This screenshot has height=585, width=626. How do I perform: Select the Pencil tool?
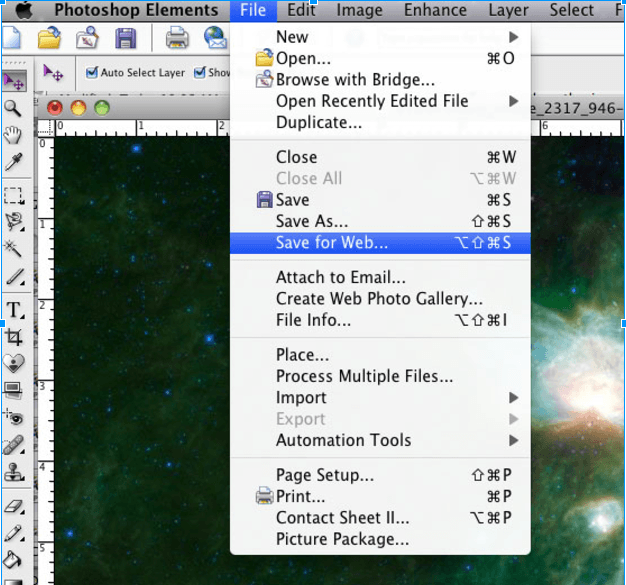pos(14,533)
